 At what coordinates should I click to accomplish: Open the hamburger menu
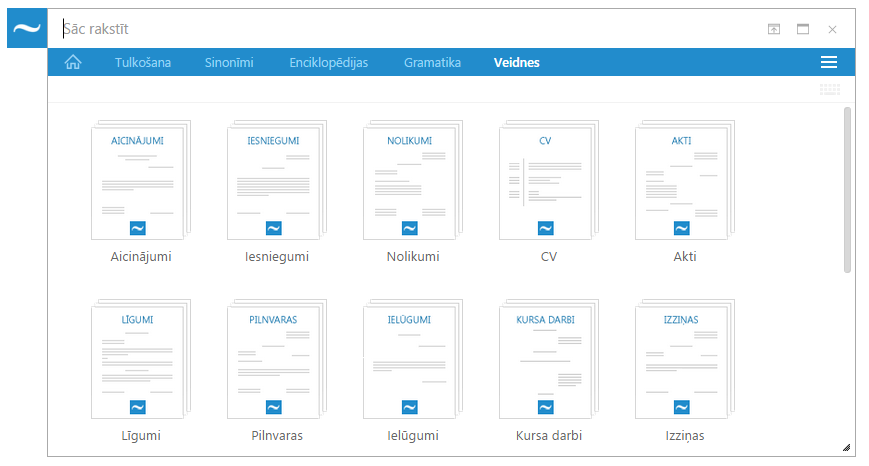(828, 63)
